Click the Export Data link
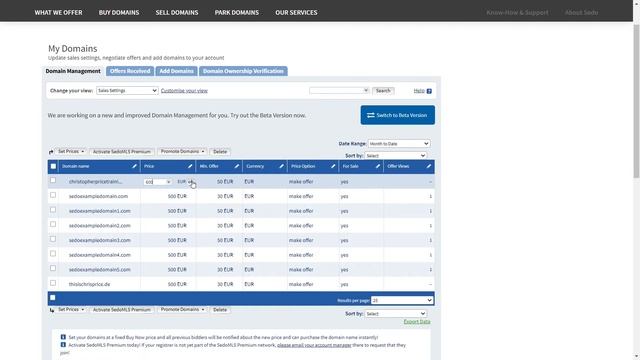Image resolution: width=640 pixels, height=360 pixels. (x=417, y=322)
